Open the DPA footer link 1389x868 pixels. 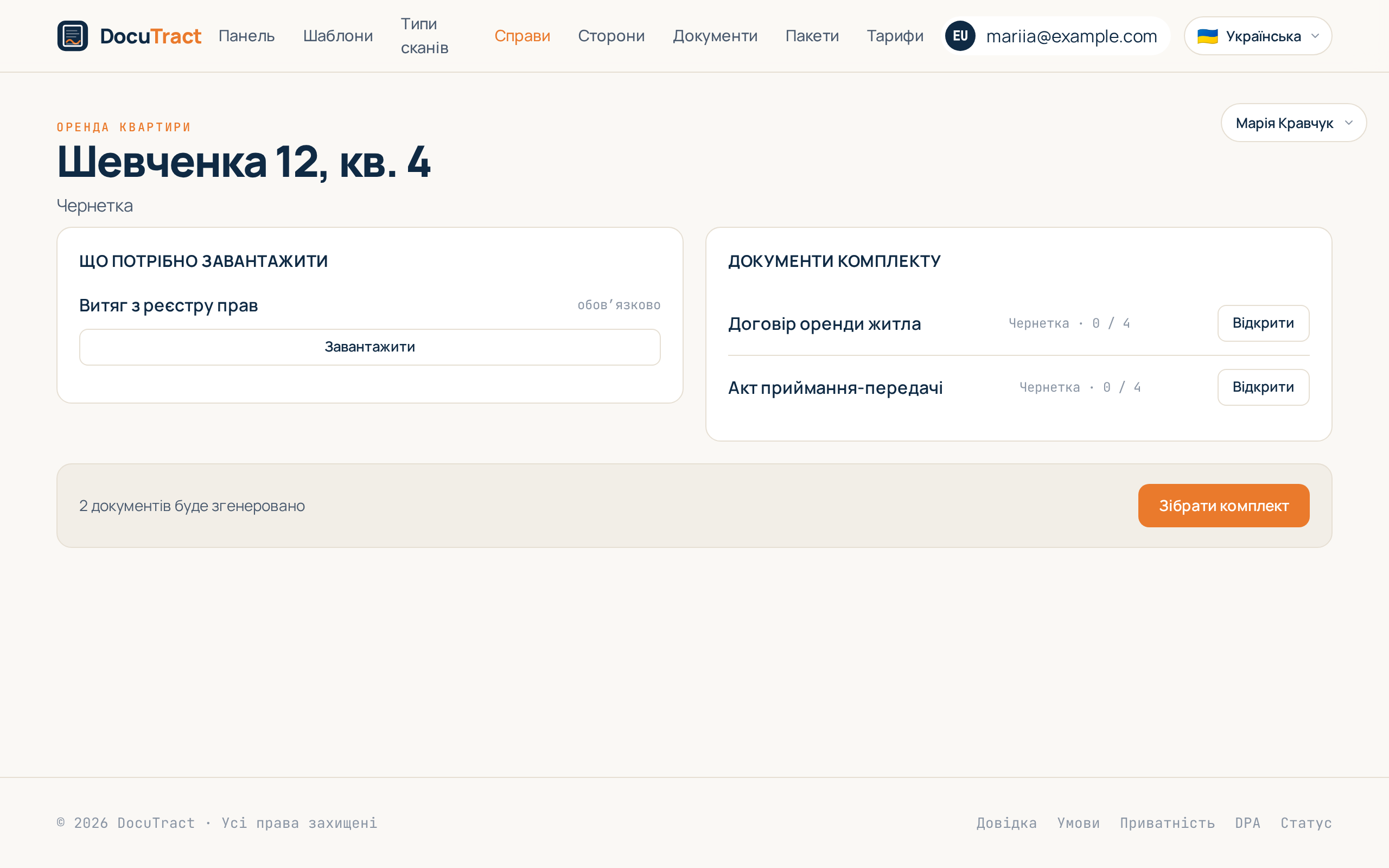[x=1248, y=822]
